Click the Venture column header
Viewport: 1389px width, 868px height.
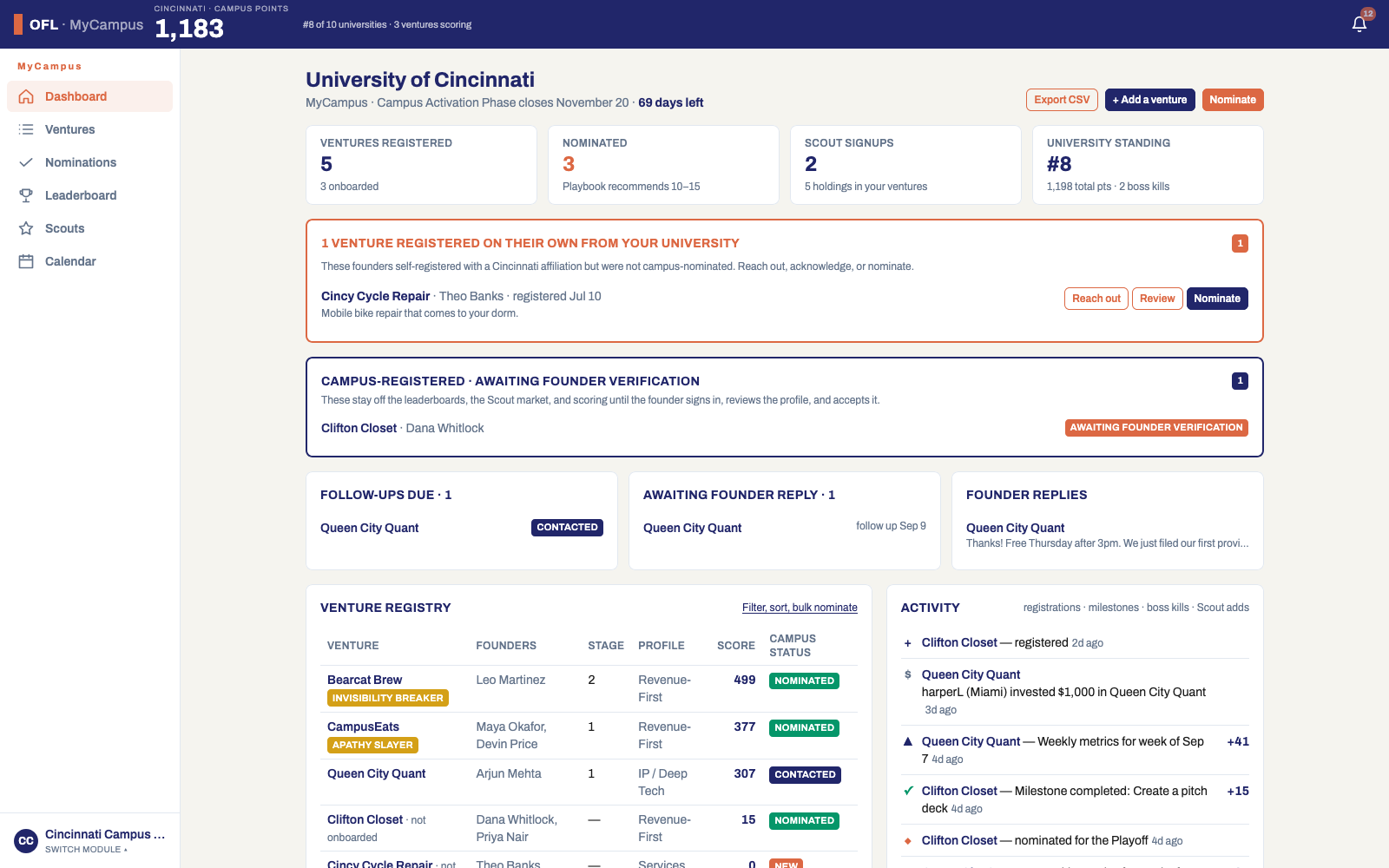point(352,646)
